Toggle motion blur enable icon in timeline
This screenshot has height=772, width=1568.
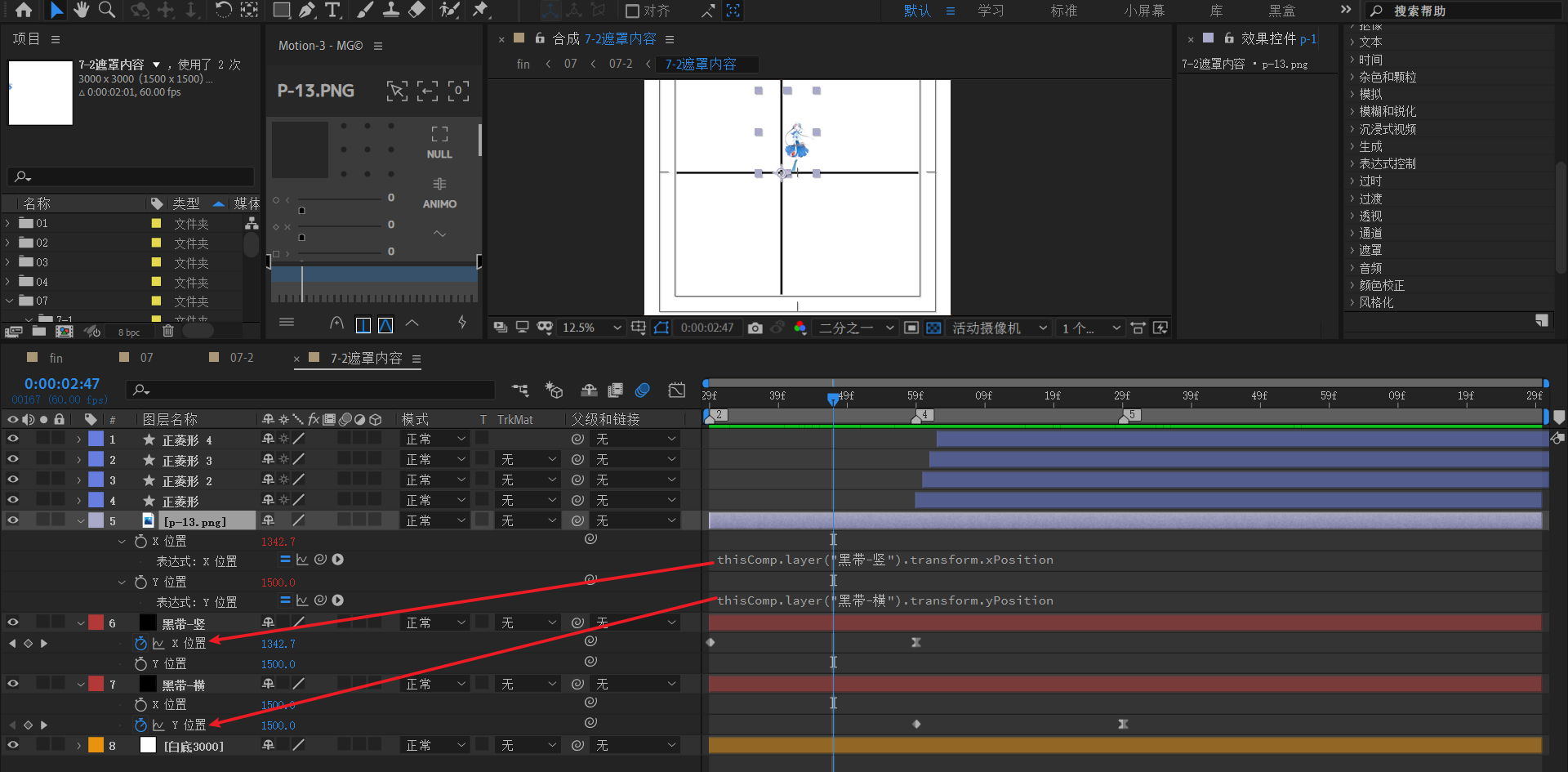point(643,390)
